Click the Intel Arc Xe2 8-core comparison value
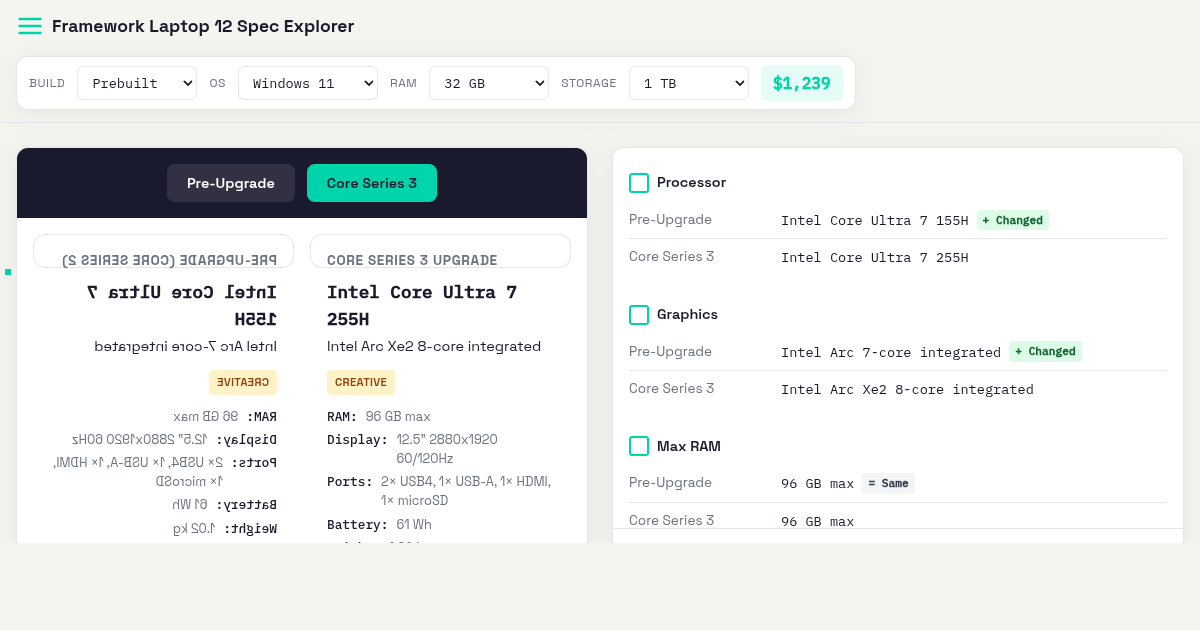The image size is (1200, 630). pyautogui.click(x=907, y=389)
